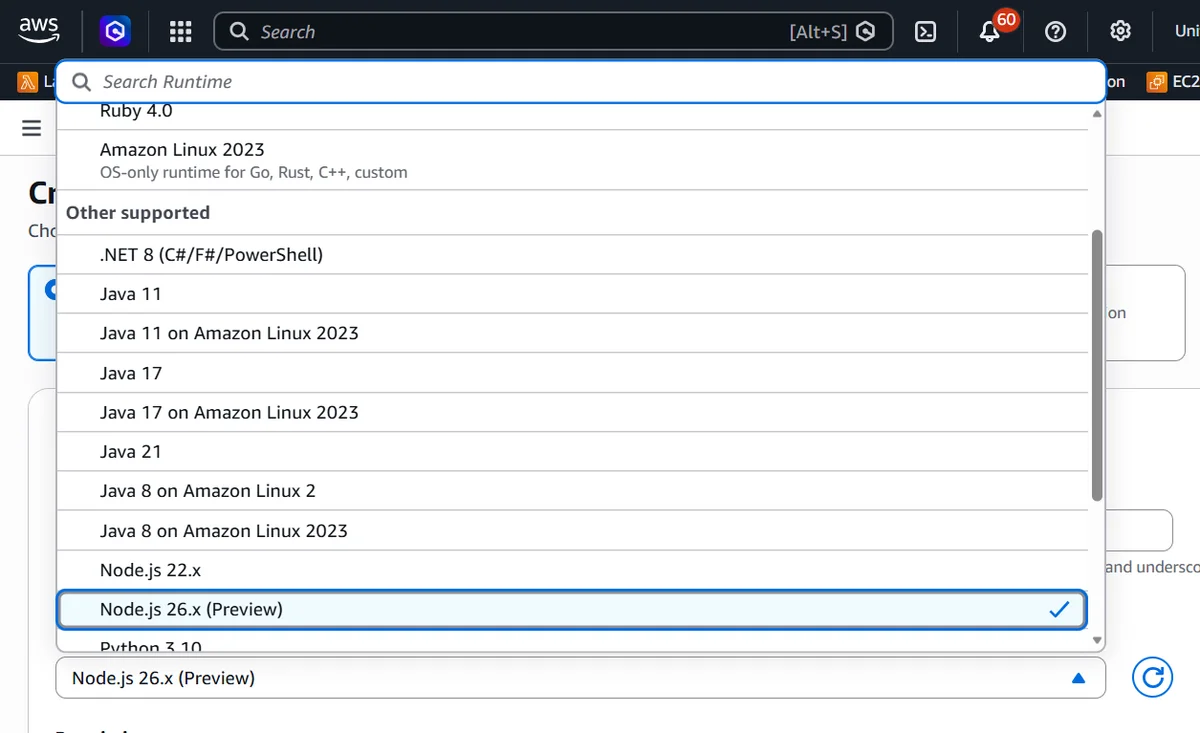This screenshot has height=733, width=1200.
Task: Open the help question mark menu
Action: (1055, 32)
